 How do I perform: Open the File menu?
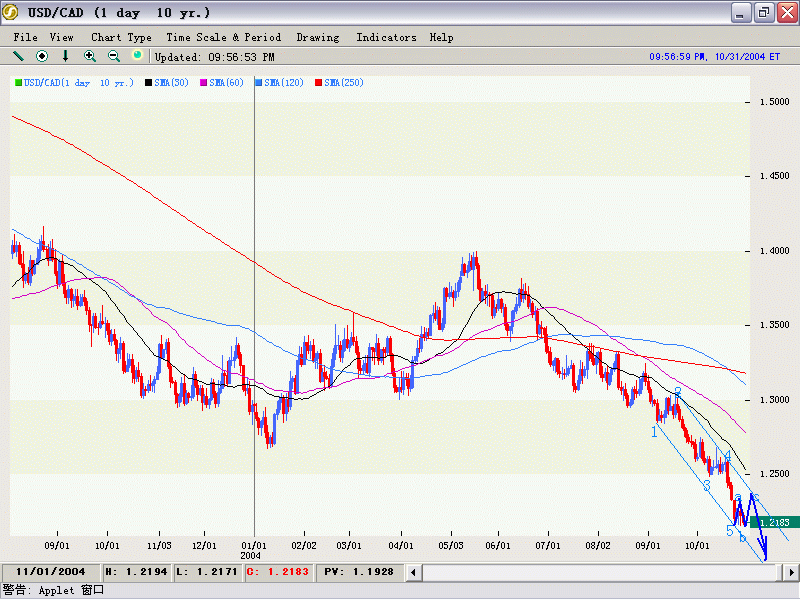25,37
